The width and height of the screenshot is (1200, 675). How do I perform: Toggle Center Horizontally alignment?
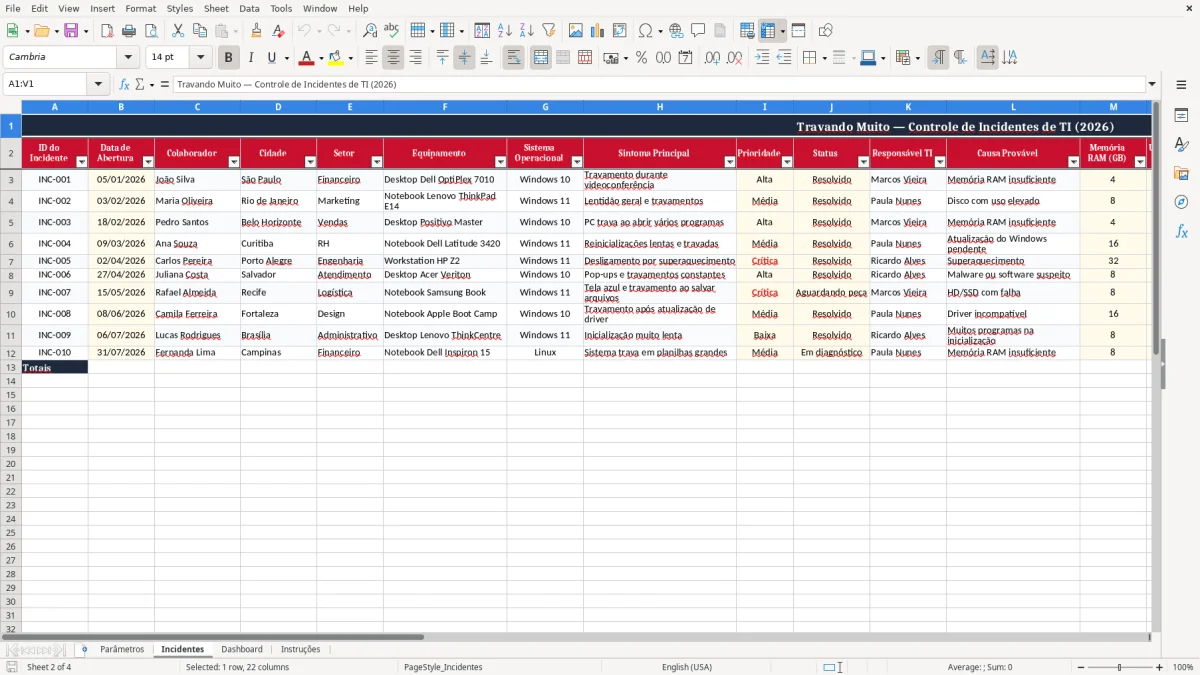[394, 58]
